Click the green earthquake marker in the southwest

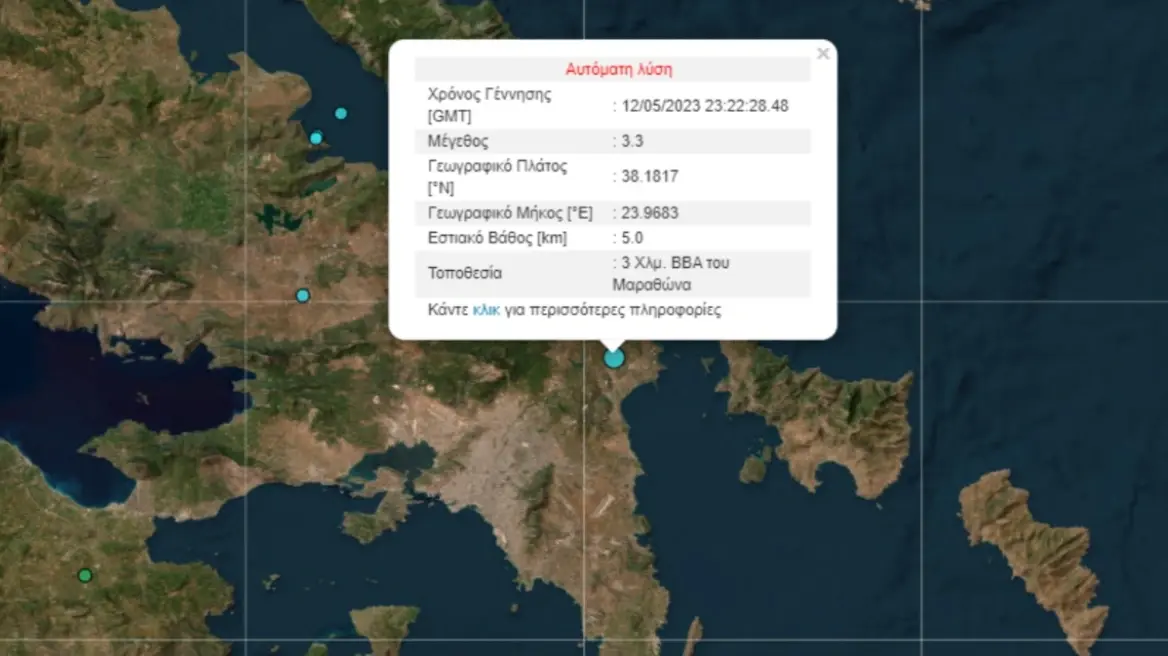click(85, 574)
